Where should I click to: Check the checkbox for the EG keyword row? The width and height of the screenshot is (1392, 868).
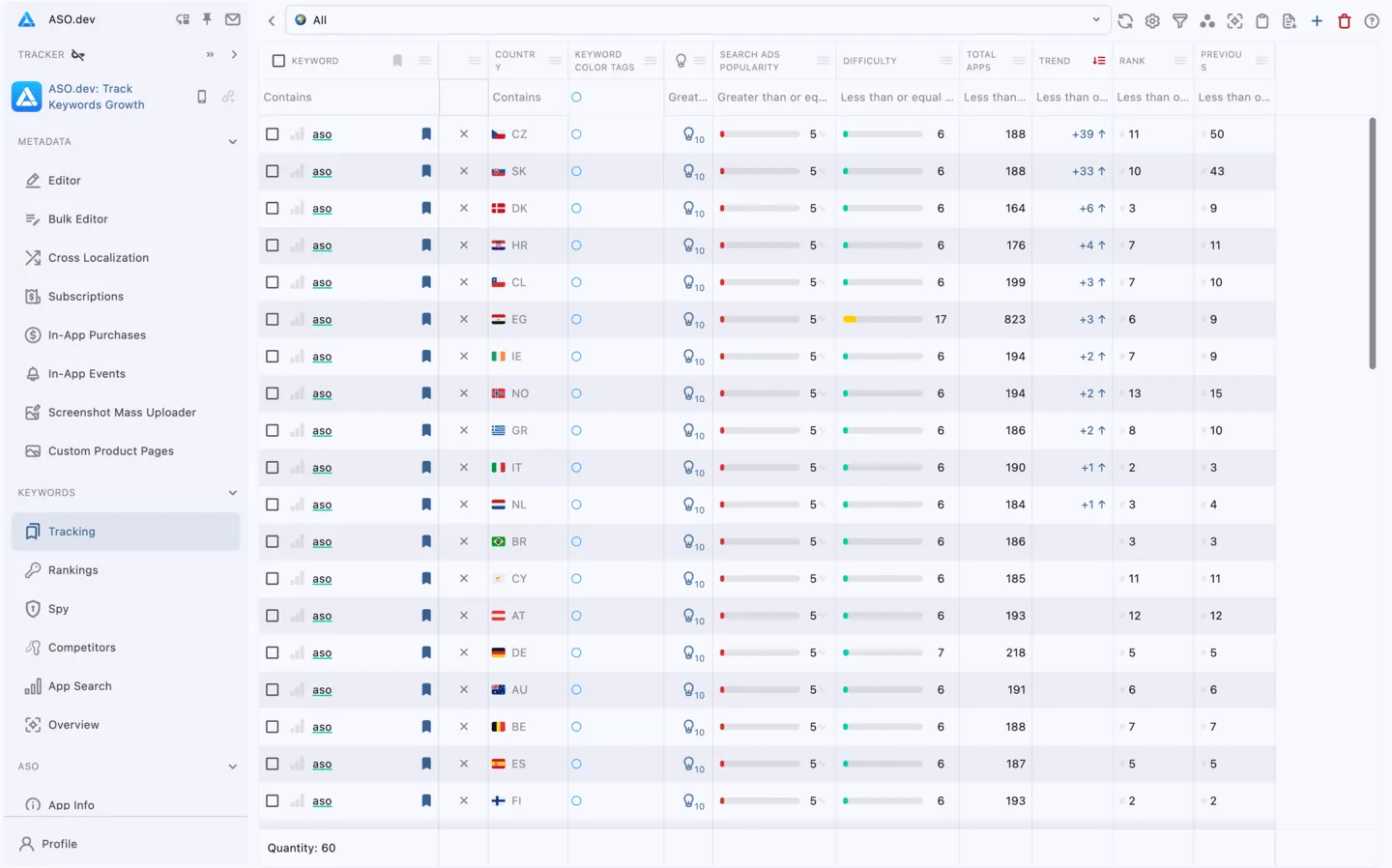[x=272, y=319]
